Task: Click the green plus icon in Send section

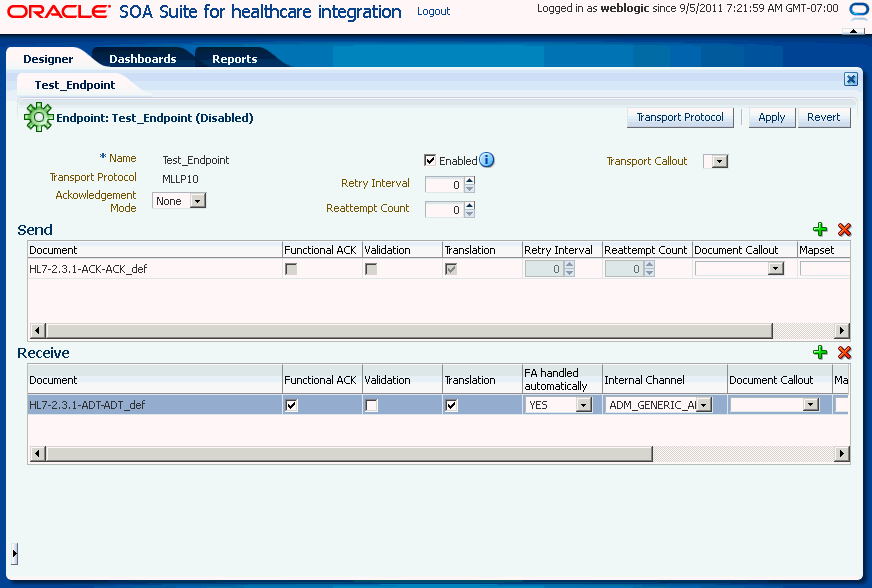Action: (x=820, y=229)
